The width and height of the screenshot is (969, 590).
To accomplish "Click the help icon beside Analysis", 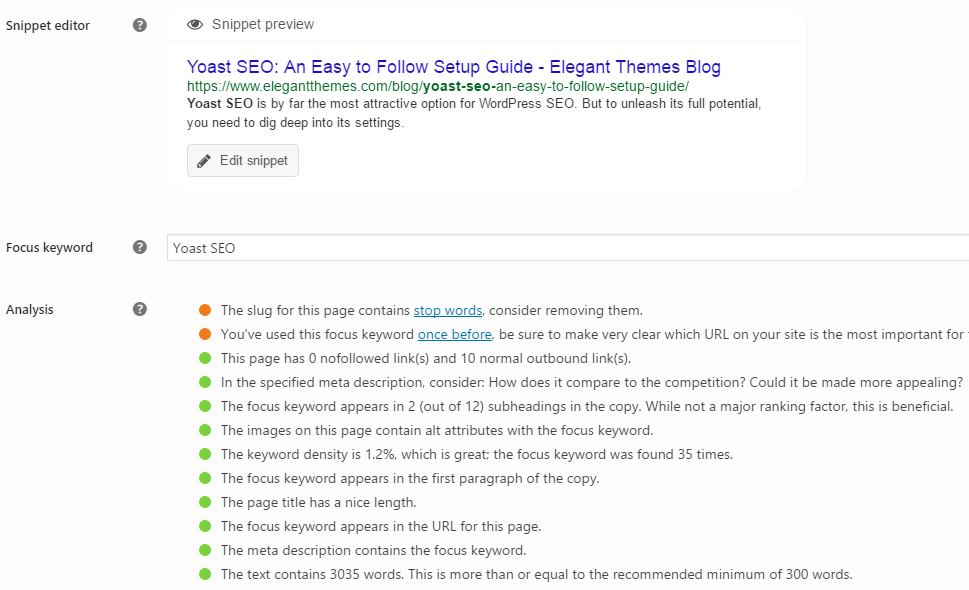I will [x=140, y=309].
